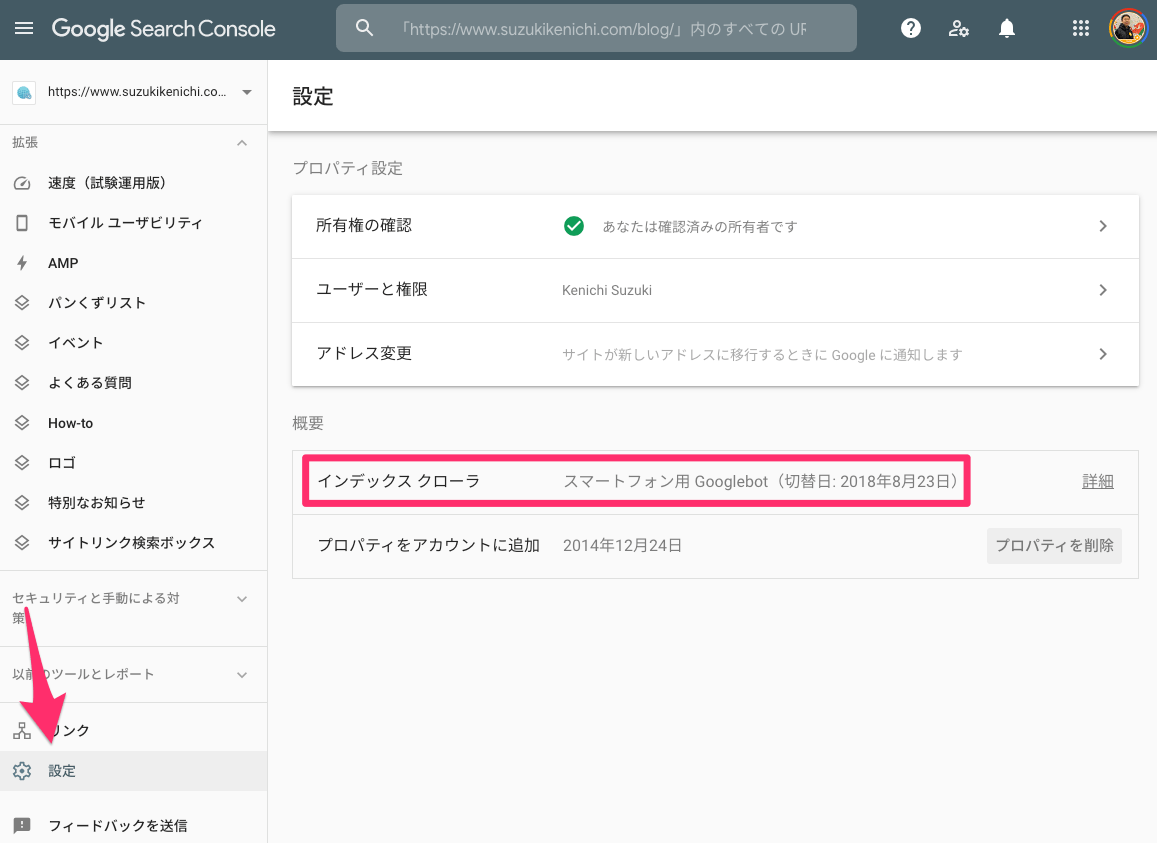
Task: Open the property selector dropdown arrow
Action: 246,92
